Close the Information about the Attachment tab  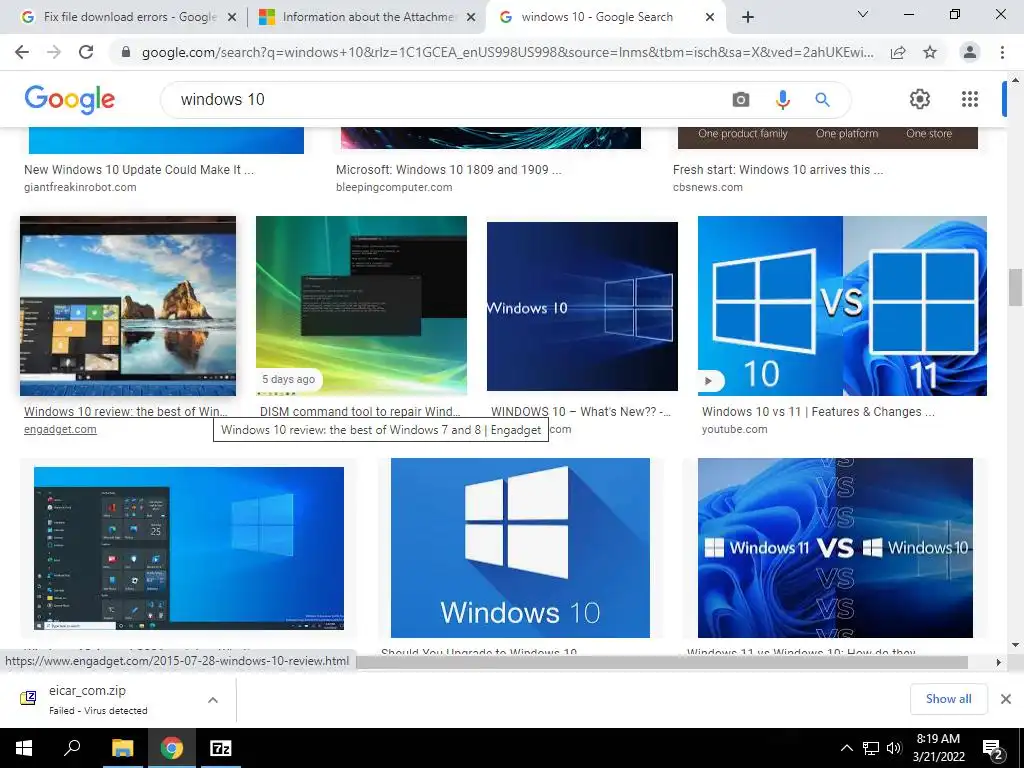pos(470,18)
